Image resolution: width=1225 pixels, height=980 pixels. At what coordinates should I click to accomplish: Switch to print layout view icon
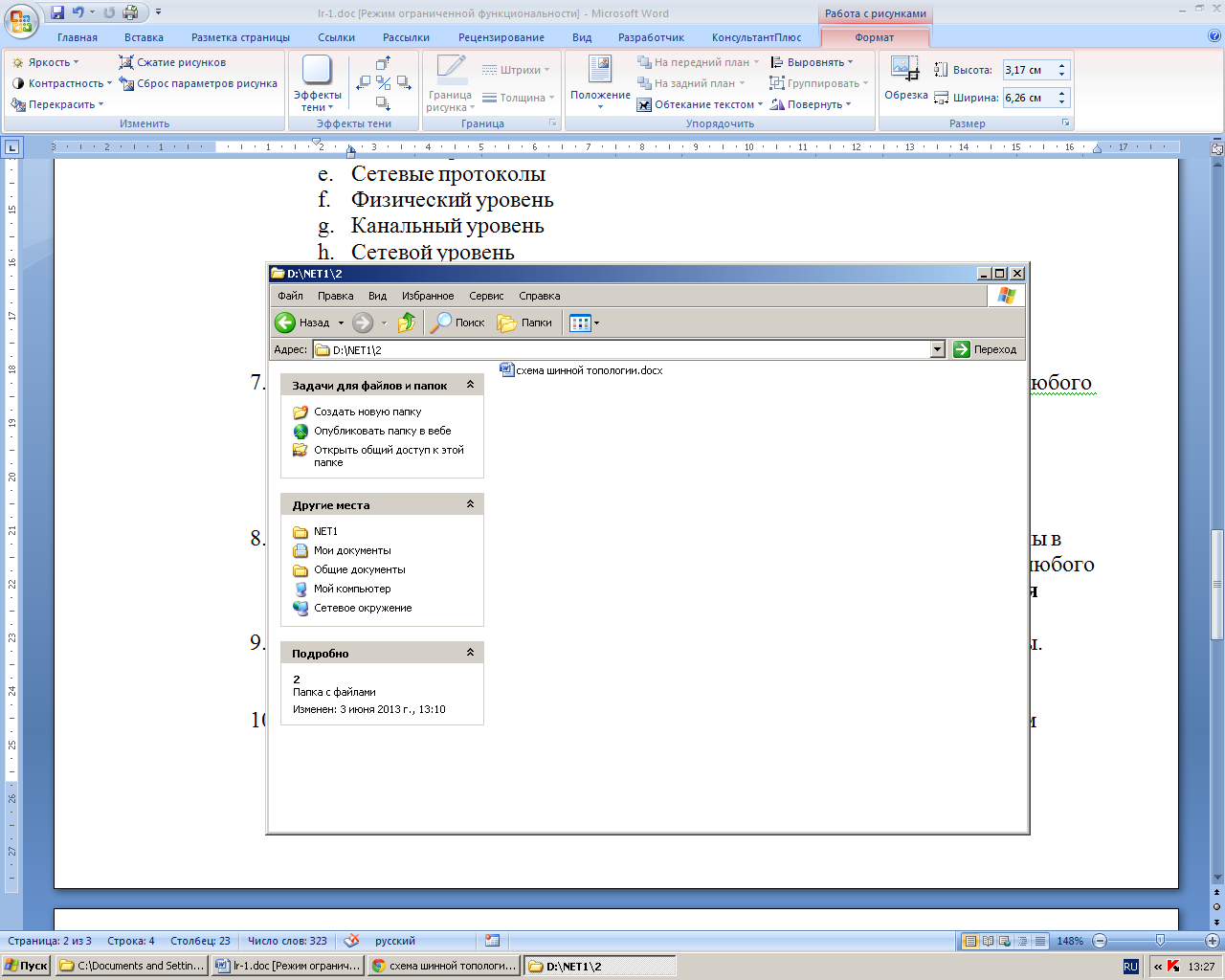[970, 941]
